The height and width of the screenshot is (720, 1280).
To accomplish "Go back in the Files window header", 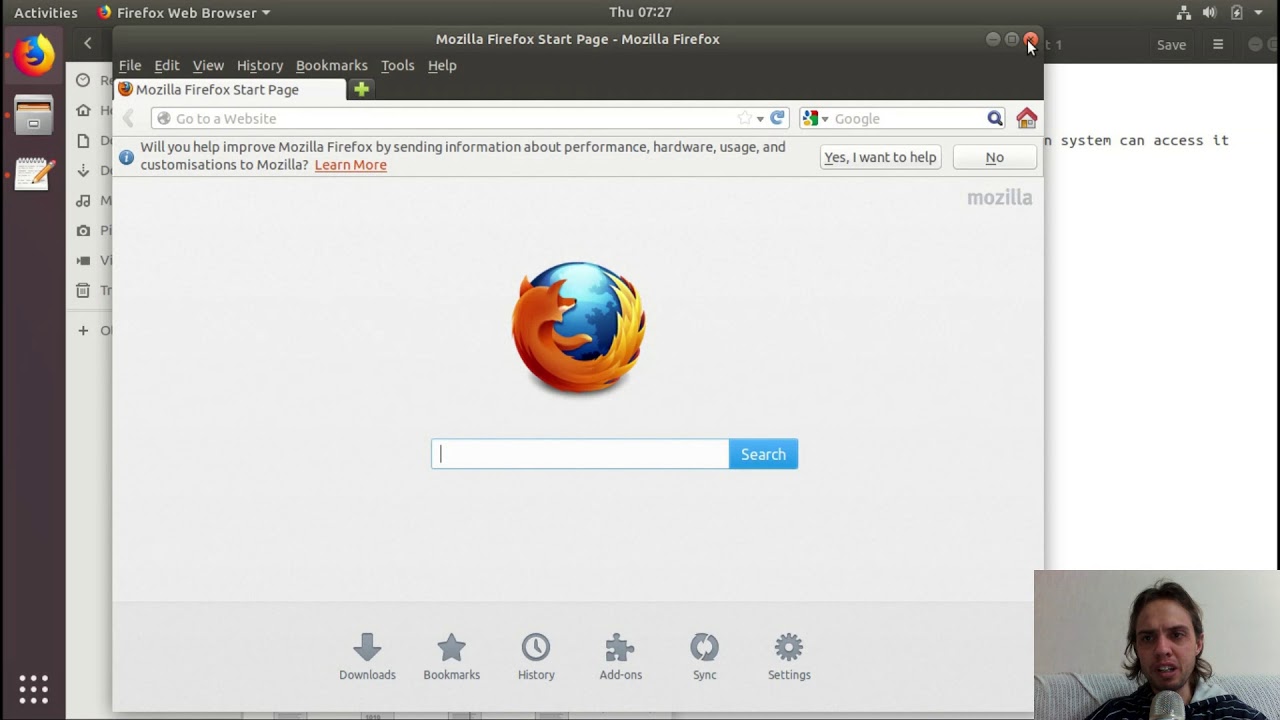I will coord(88,43).
